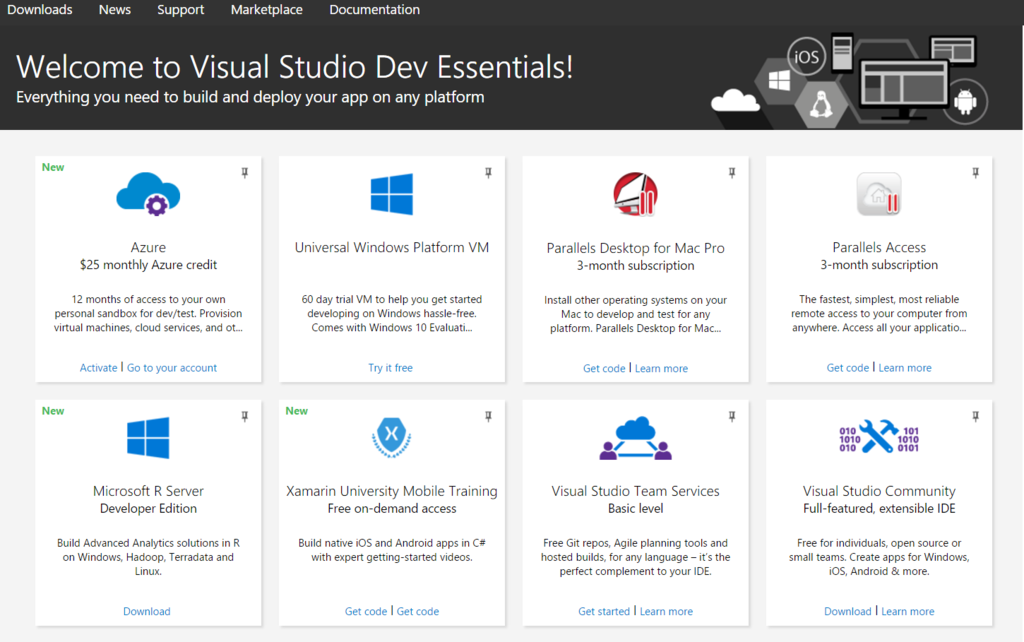Click the Windows logo on Microsoft R Server card

148,438
